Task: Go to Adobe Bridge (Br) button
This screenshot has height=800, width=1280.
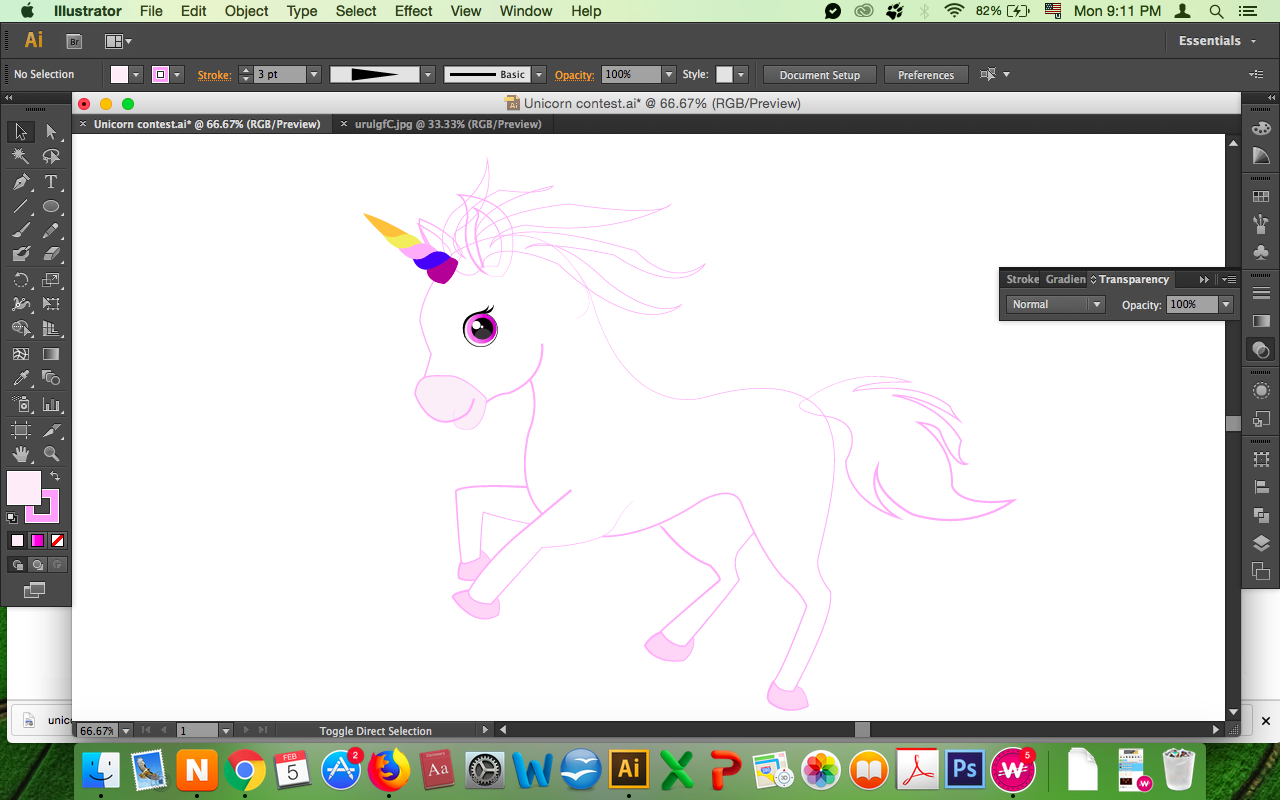Action: pos(73,41)
